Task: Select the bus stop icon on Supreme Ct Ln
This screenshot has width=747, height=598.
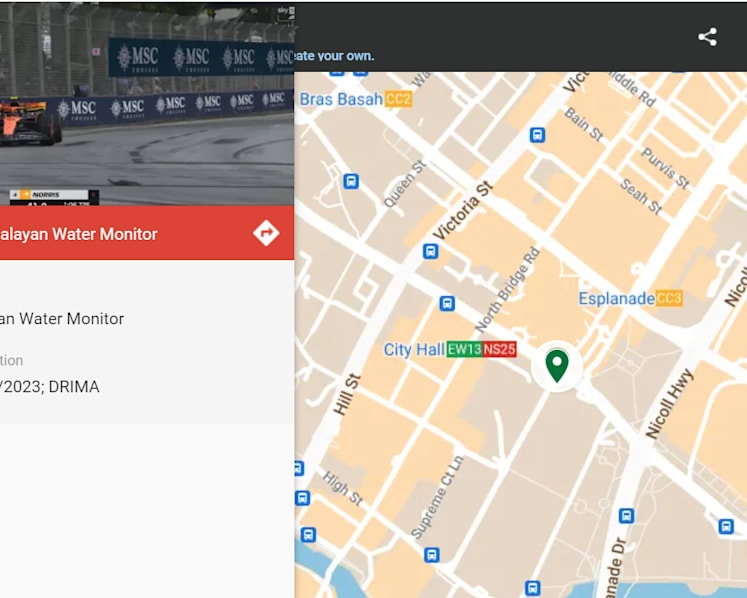Action: [432, 555]
